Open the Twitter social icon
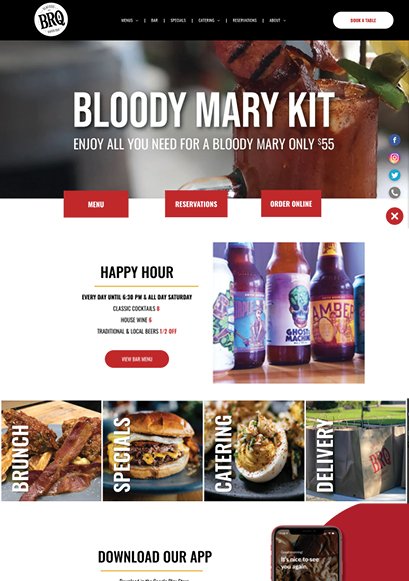 (395, 175)
